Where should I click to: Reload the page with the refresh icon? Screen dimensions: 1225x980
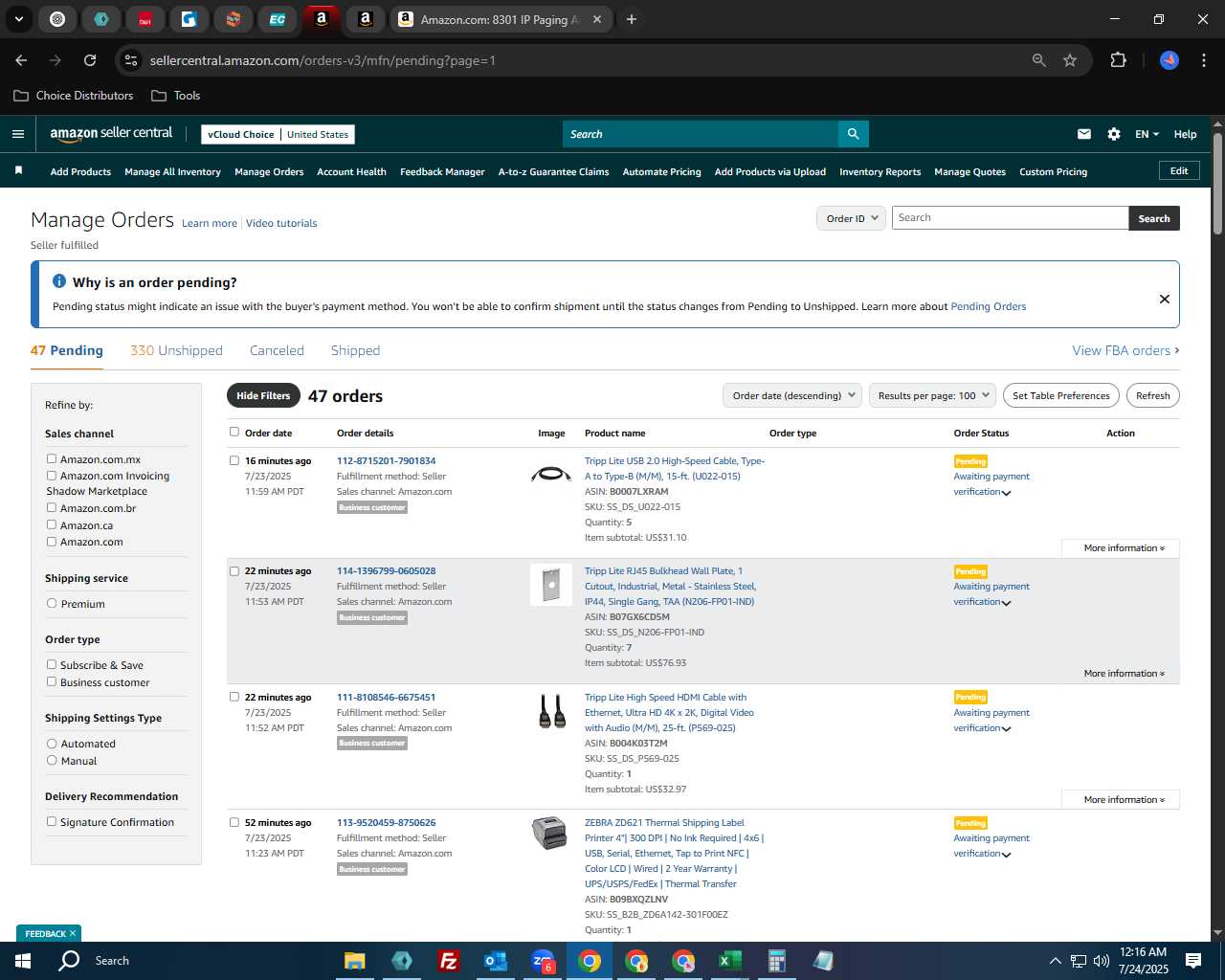click(90, 60)
